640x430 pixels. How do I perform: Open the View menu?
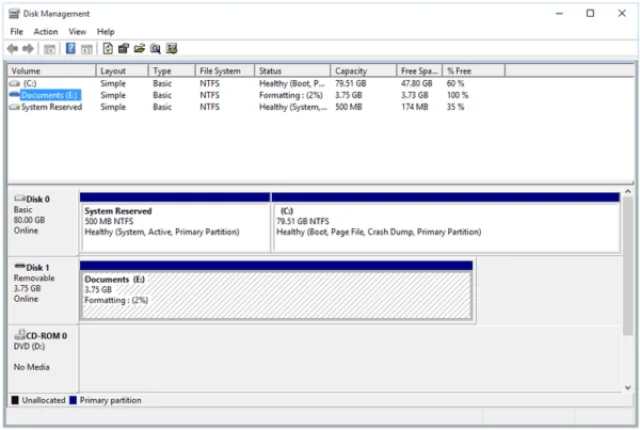point(77,31)
